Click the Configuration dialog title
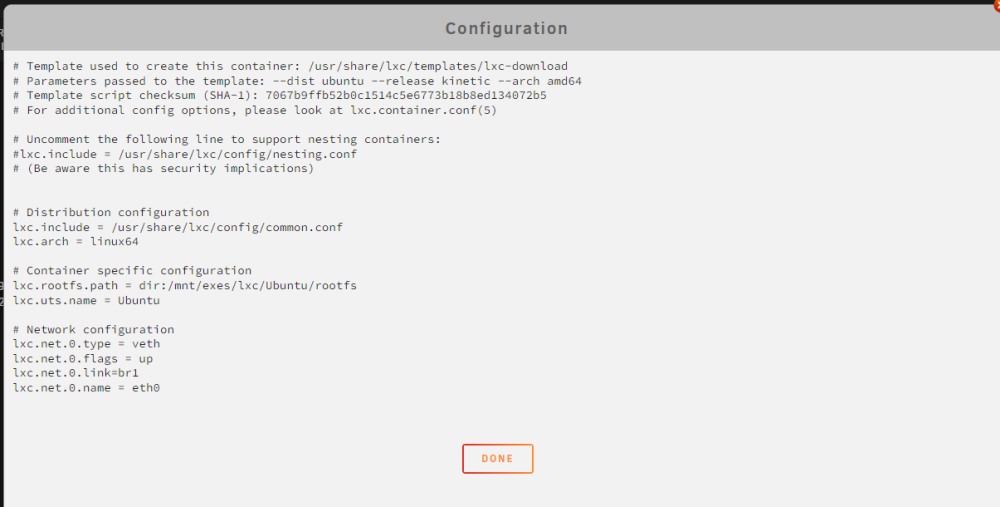Image resolution: width=1000 pixels, height=507 pixels. tap(506, 29)
